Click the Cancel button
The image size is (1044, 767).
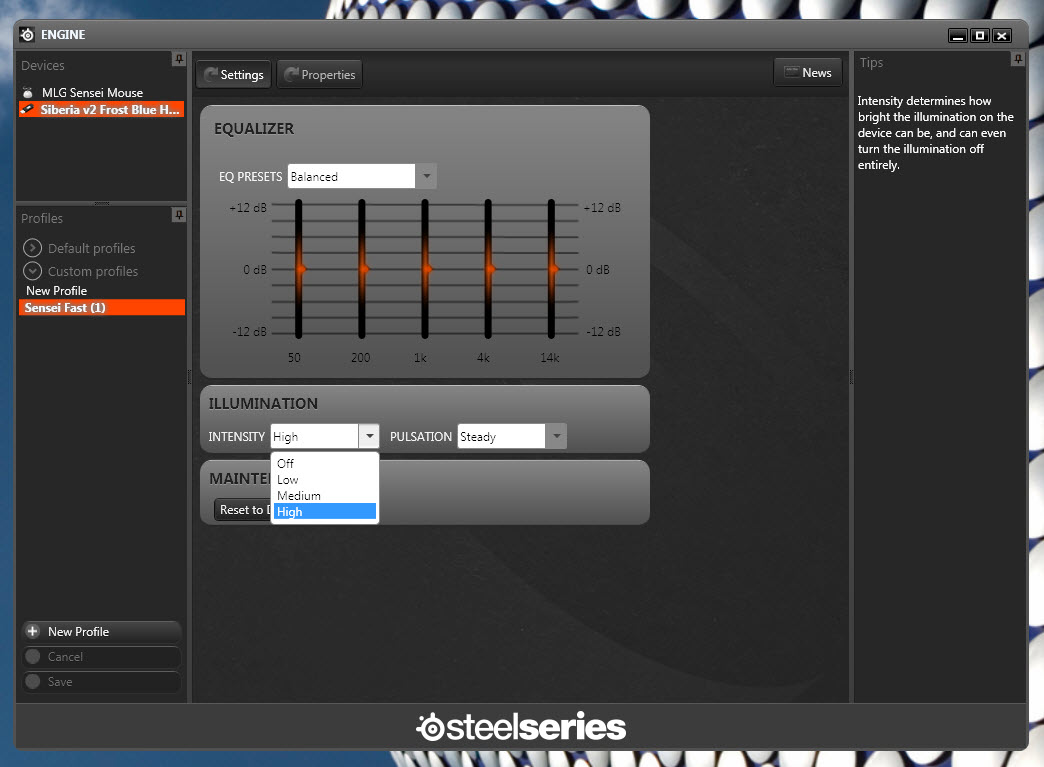coord(102,656)
